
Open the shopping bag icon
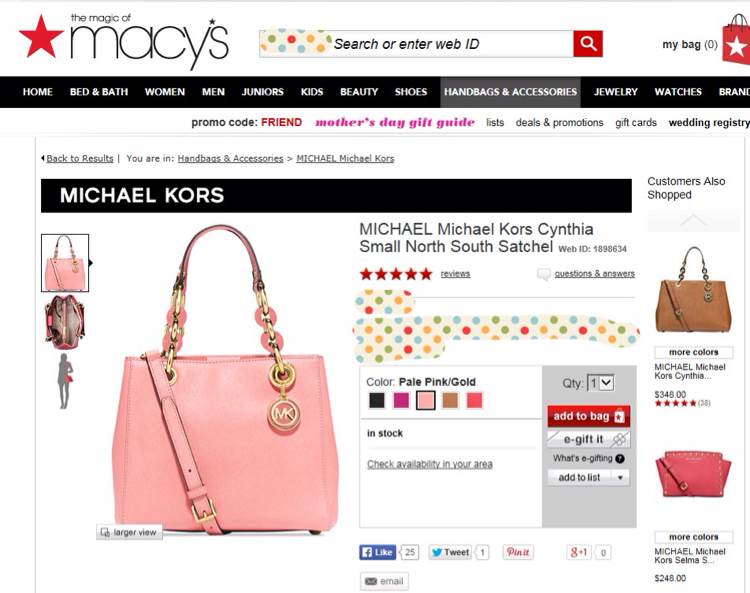737,40
